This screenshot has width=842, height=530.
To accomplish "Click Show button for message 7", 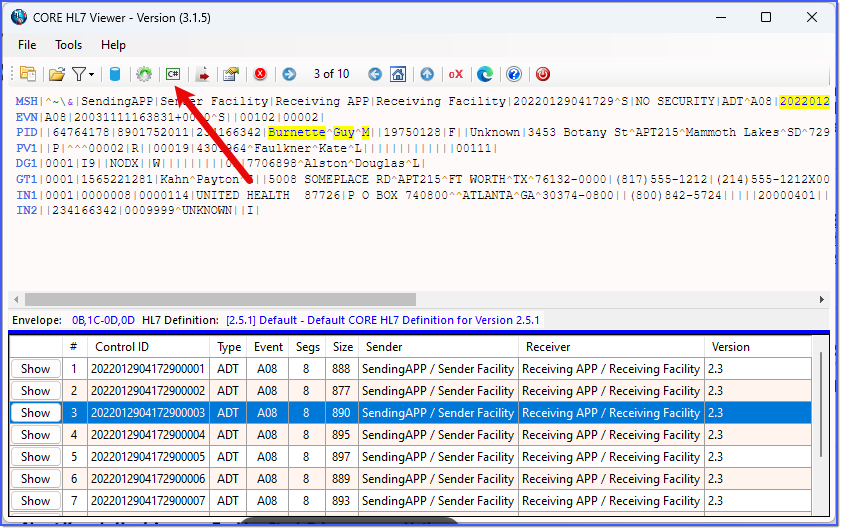I will pyautogui.click(x=35, y=501).
